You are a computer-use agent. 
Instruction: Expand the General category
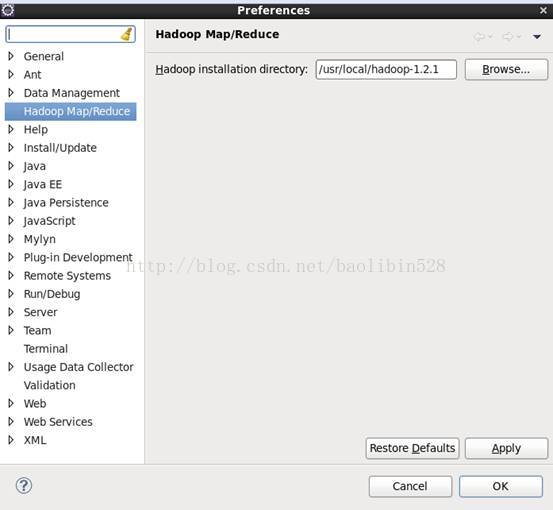pyautogui.click(x=11, y=56)
